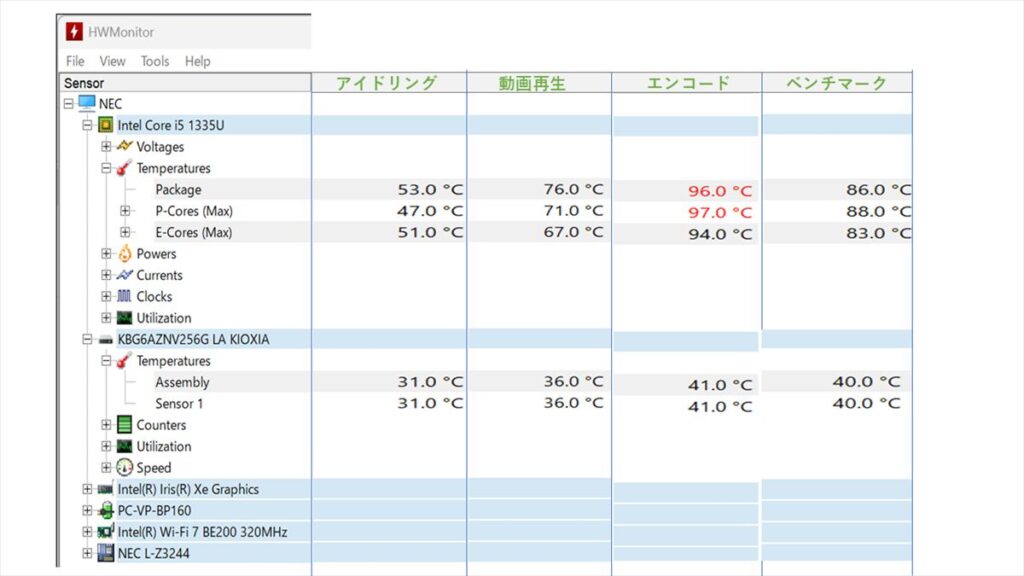The width and height of the screenshot is (1024, 576).
Task: Click the KIOXIA SSD drive icon
Action: coord(105,340)
